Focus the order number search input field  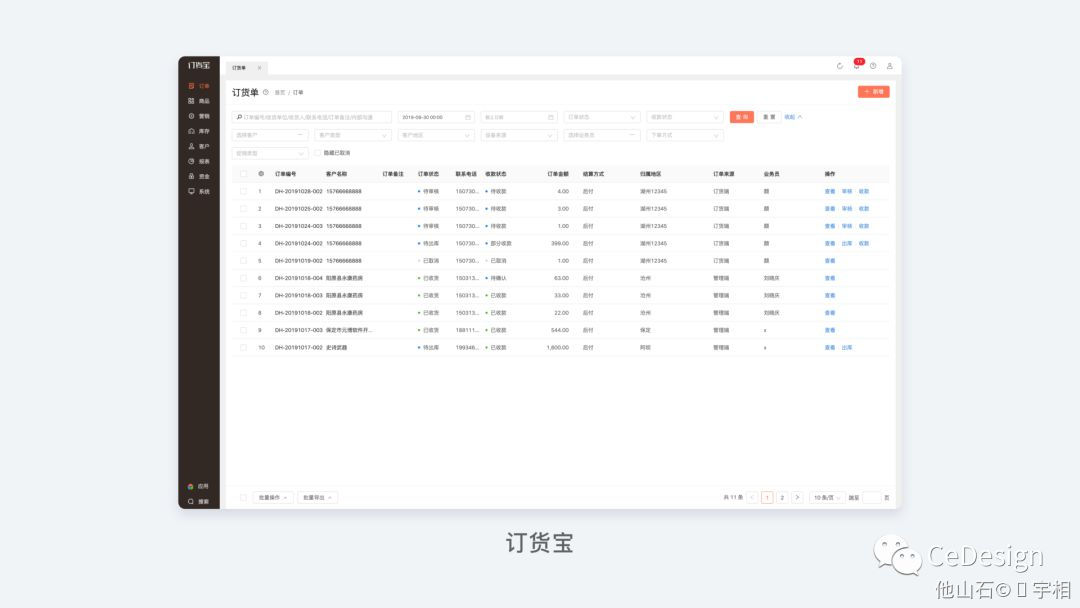[x=311, y=117]
